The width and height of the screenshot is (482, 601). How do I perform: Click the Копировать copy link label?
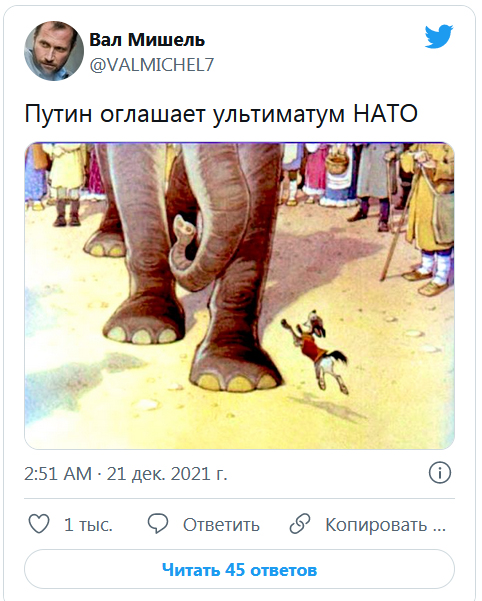tap(385, 525)
